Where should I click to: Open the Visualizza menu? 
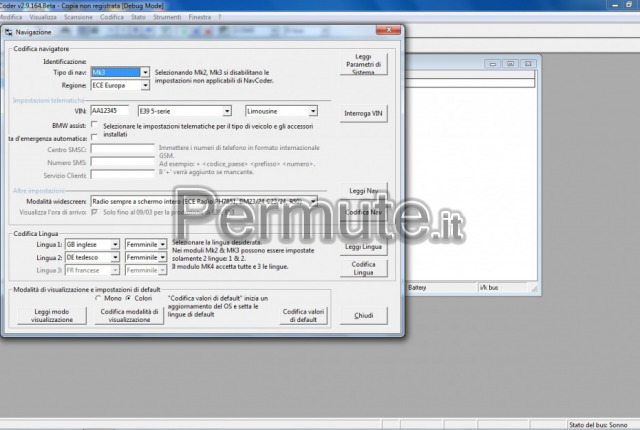coord(43,17)
